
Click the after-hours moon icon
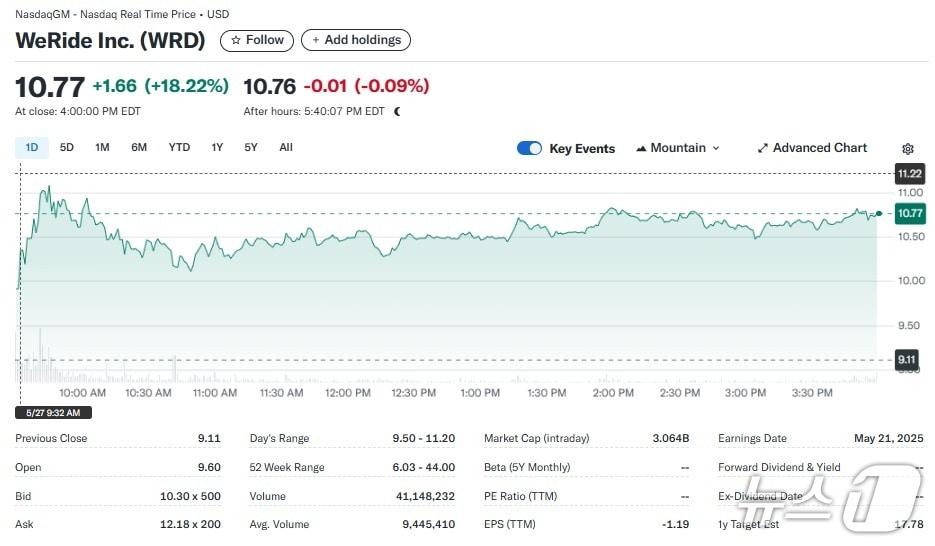(397, 112)
